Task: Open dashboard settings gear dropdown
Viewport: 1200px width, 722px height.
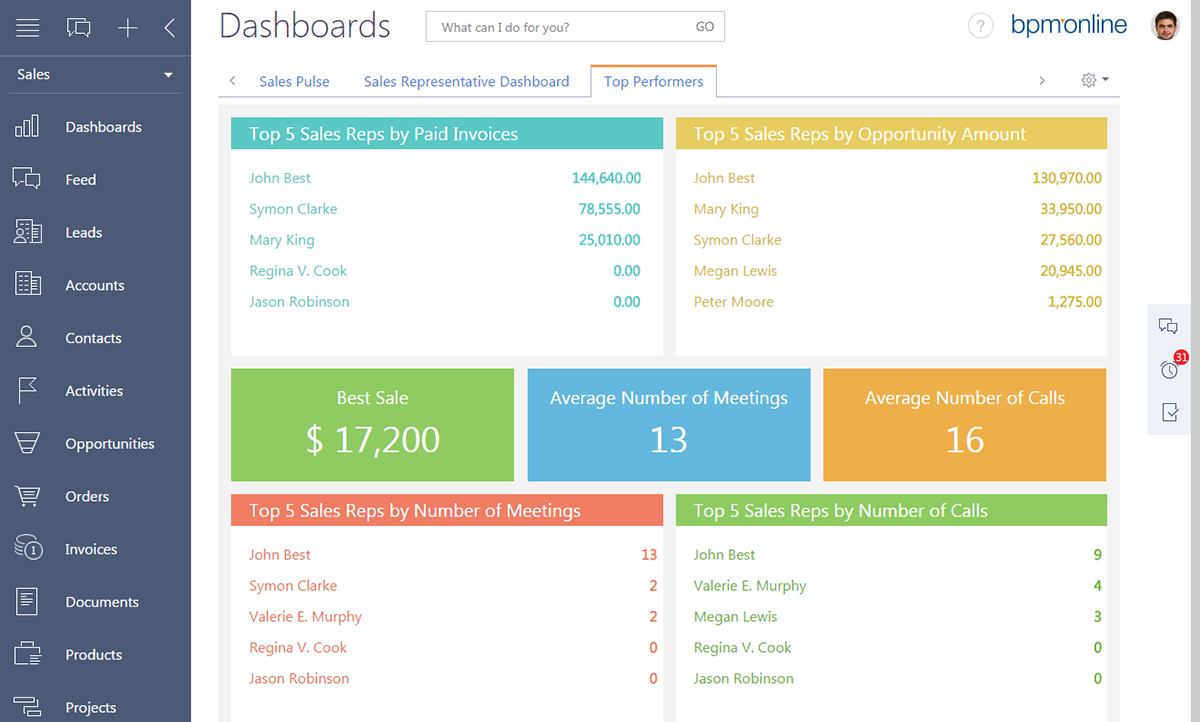Action: click(x=1095, y=81)
